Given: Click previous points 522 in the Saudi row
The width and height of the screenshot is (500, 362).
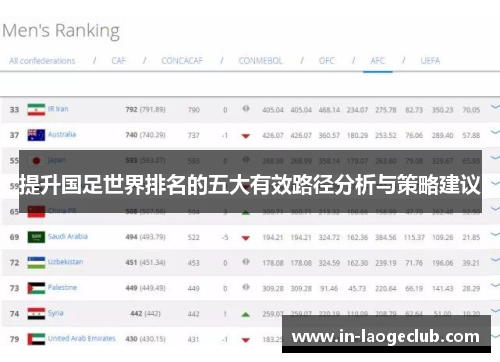Looking at the screenshot, I should 194,237.
